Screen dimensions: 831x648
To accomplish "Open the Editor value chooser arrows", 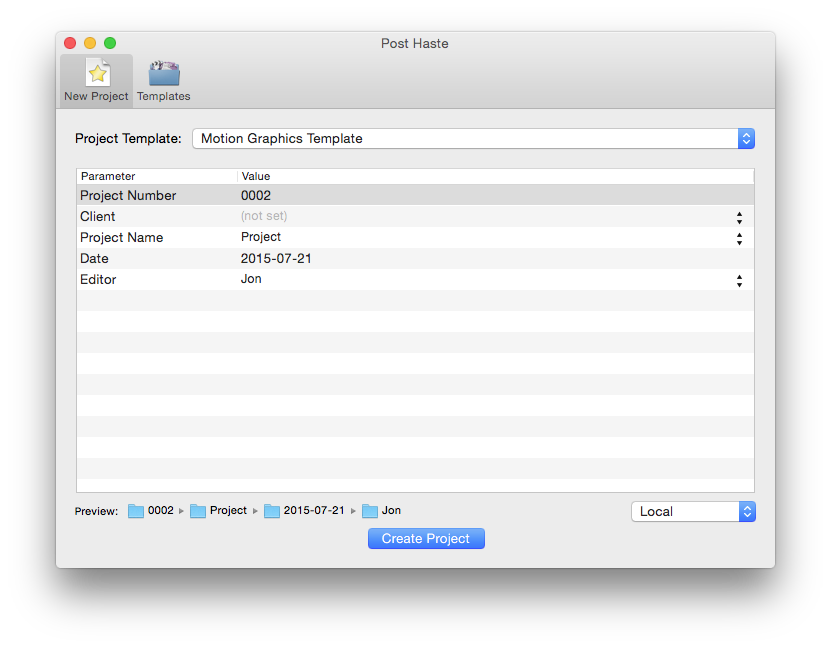I will [x=739, y=280].
